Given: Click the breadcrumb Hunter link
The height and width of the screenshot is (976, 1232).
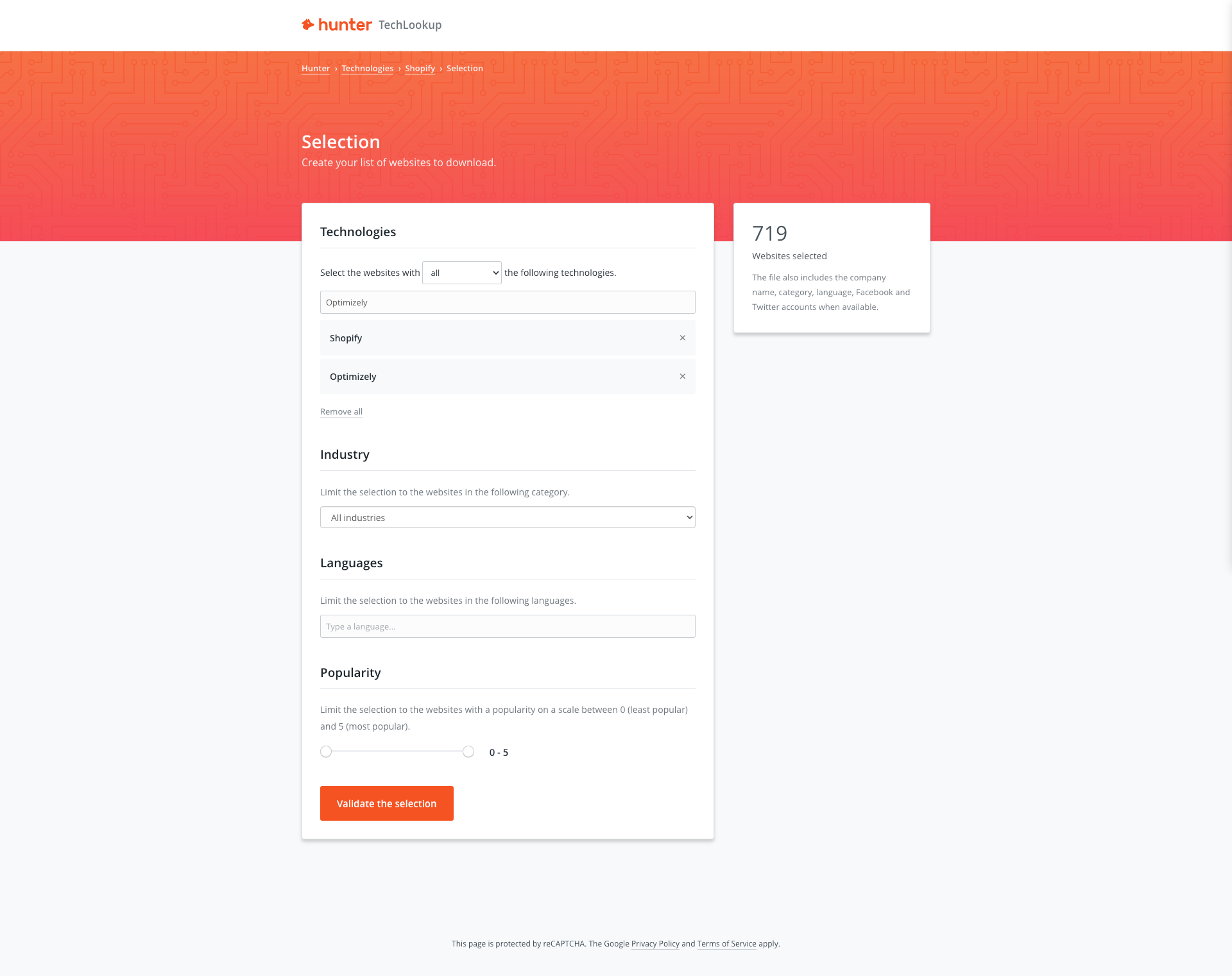Looking at the screenshot, I should coord(315,69).
